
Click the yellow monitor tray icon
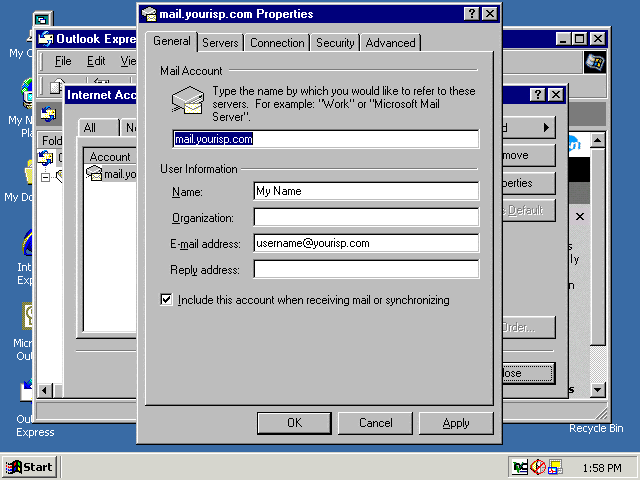pos(556,467)
